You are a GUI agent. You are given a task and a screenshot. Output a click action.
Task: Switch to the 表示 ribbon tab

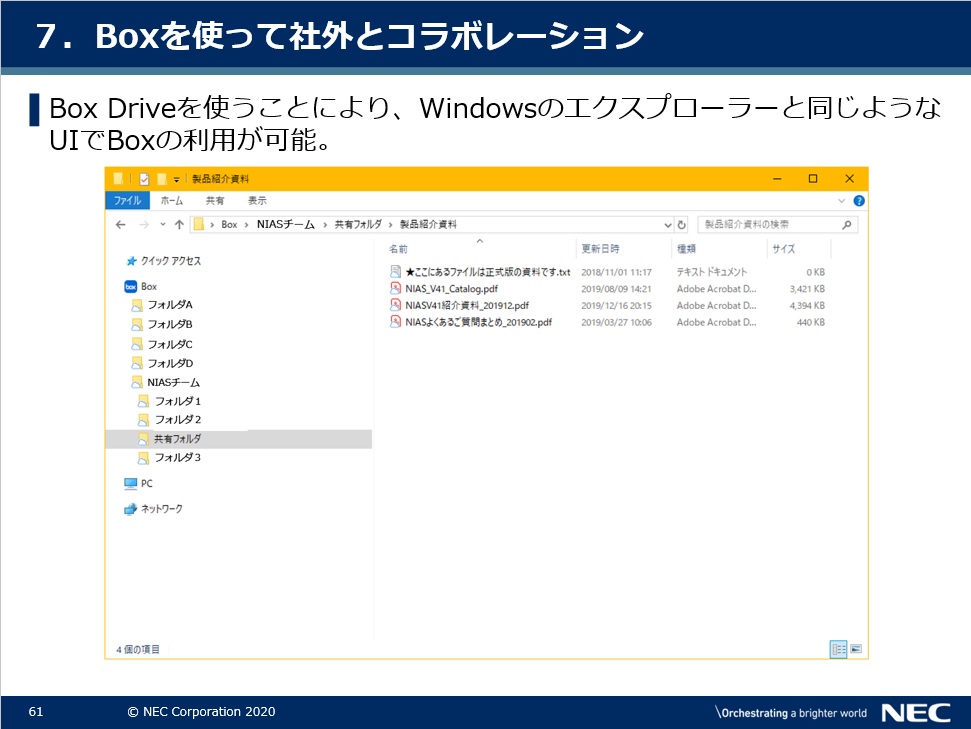(257, 201)
